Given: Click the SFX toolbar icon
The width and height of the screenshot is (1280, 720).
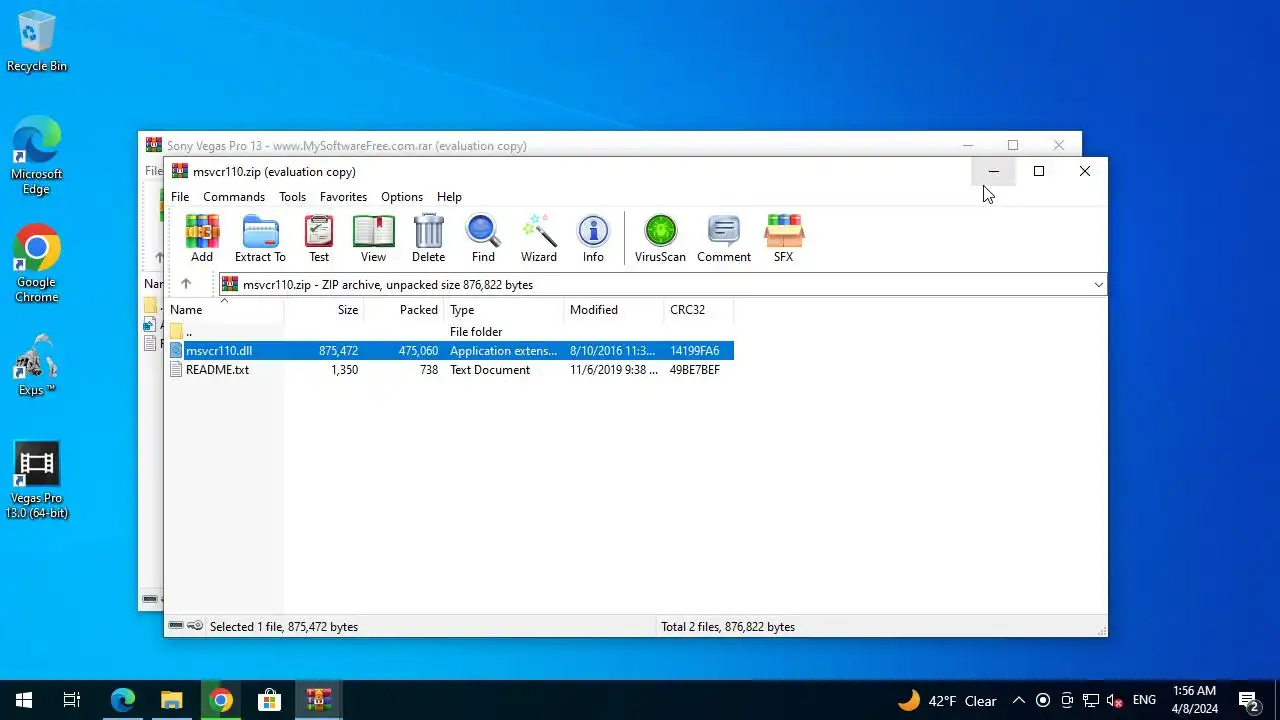Looking at the screenshot, I should point(783,239).
